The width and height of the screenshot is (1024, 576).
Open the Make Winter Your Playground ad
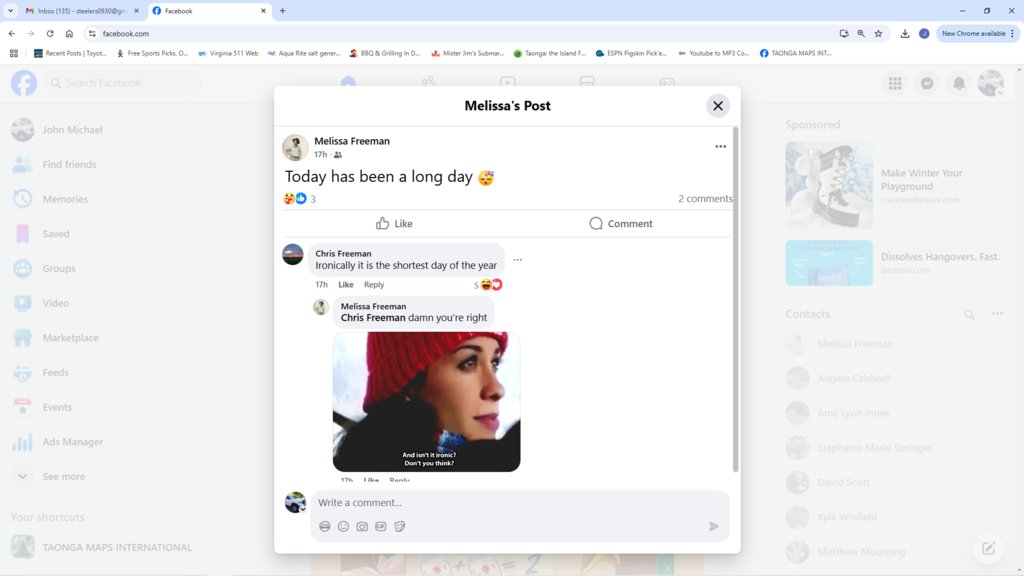click(896, 185)
